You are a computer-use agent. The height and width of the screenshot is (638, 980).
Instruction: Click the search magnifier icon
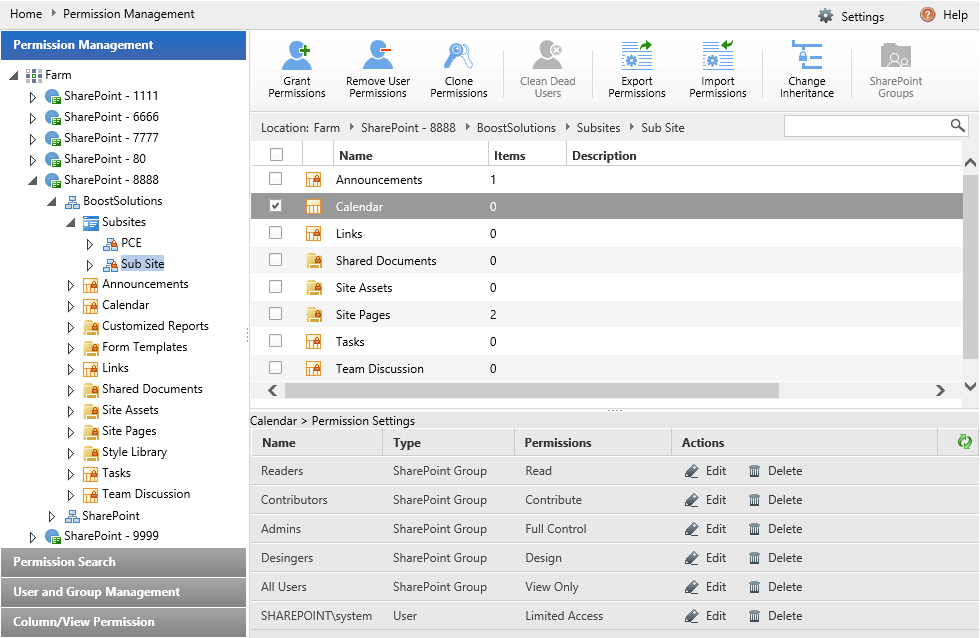pyautogui.click(x=957, y=126)
